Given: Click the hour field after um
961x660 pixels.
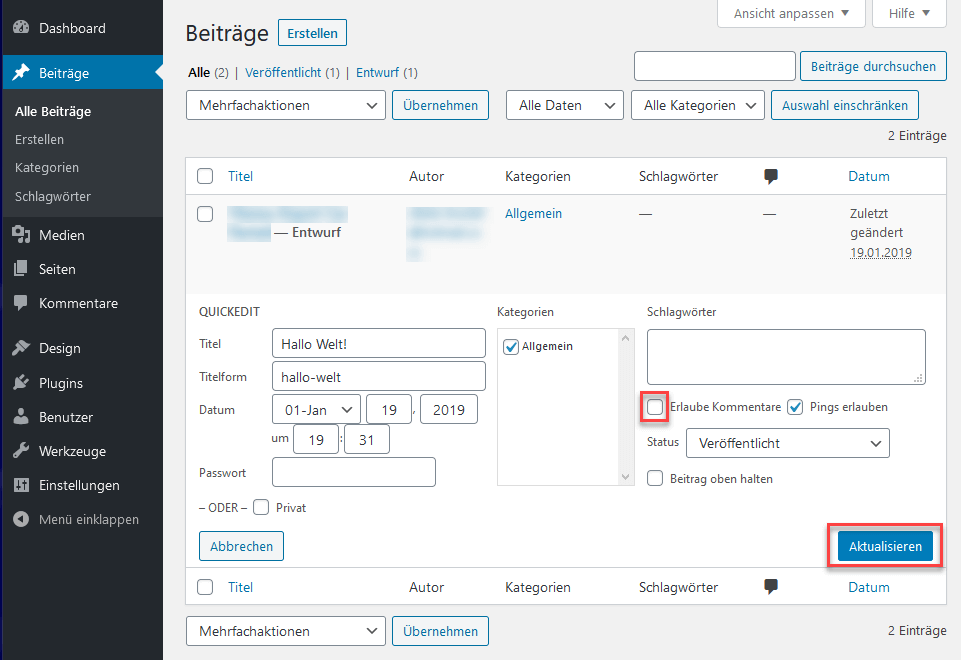Looking at the screenshot, I should (316, 439).
